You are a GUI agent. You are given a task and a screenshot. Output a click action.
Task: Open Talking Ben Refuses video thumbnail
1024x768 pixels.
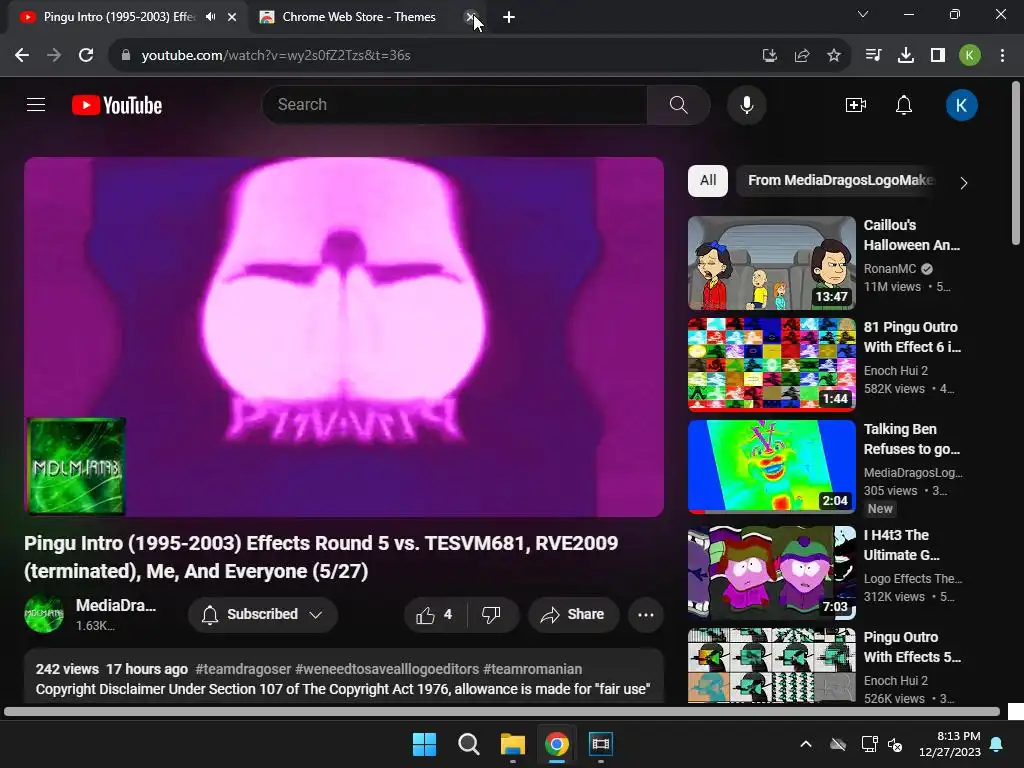pos(772,466)
